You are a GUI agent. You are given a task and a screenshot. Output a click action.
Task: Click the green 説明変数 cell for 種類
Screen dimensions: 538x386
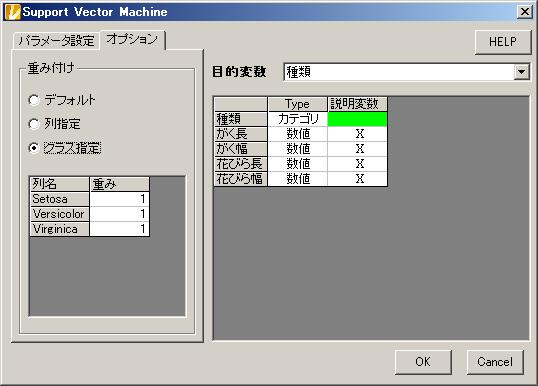point(358,119)
